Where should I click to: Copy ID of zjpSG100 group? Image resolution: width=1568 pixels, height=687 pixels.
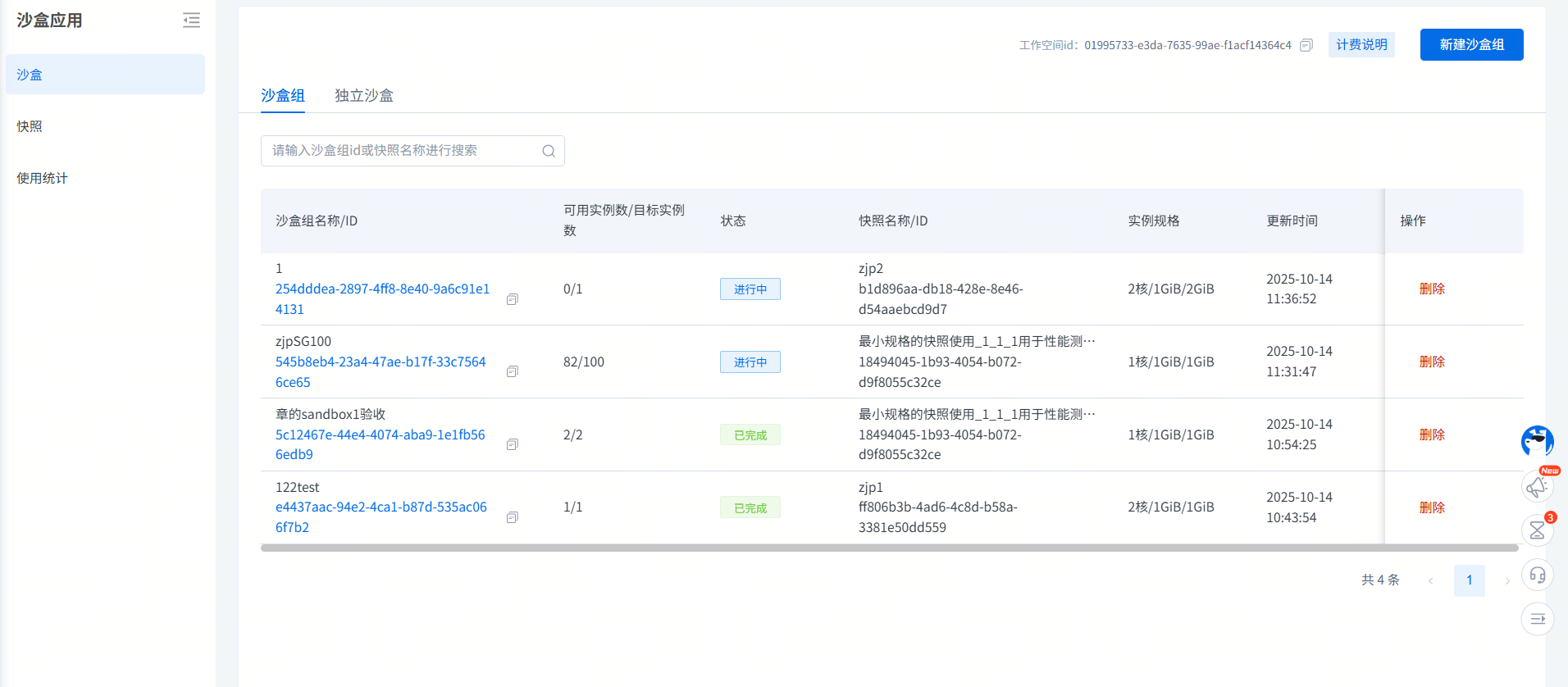(x=513, y=372)
